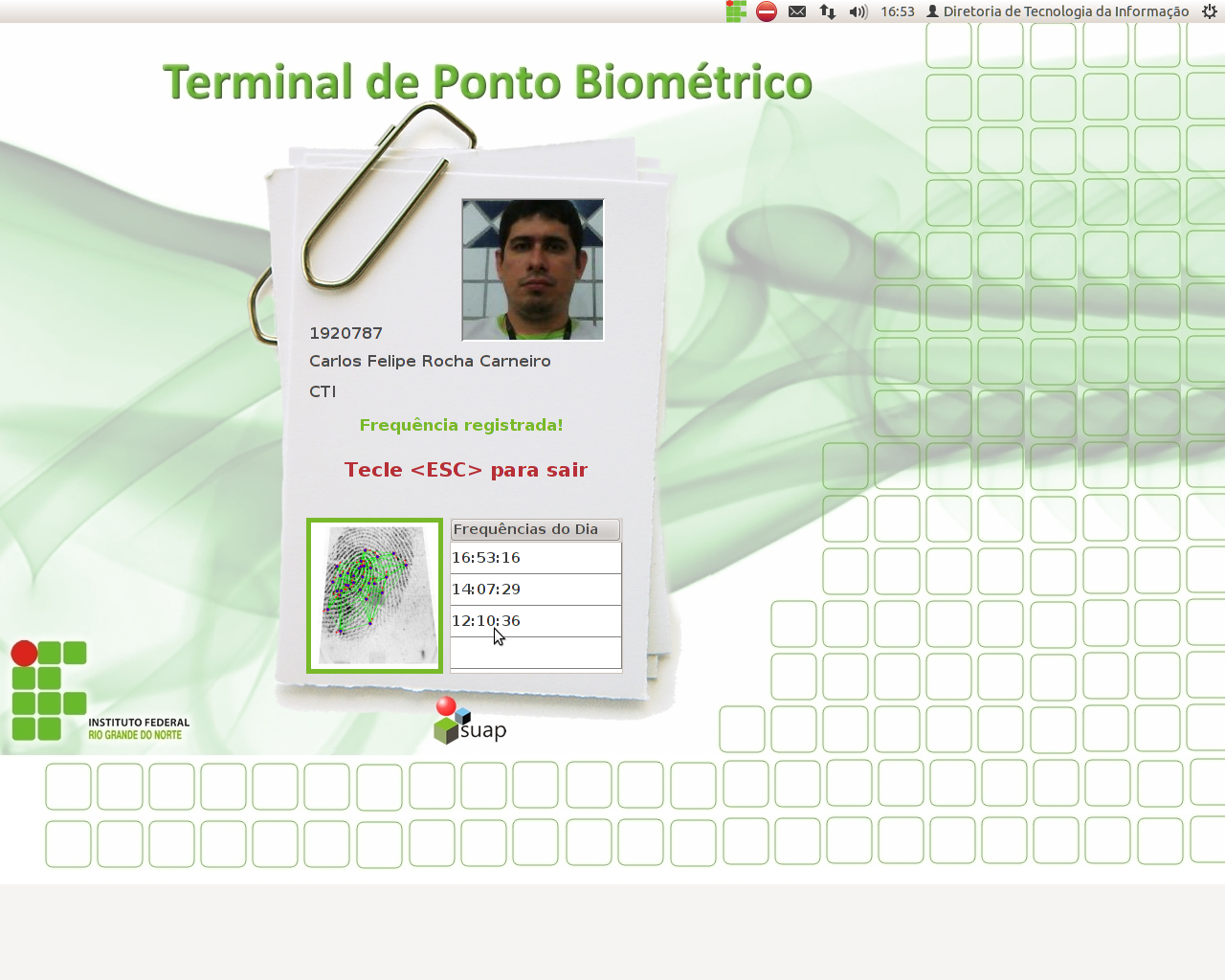Click the red no-entry status icon

tap(767, 11)
